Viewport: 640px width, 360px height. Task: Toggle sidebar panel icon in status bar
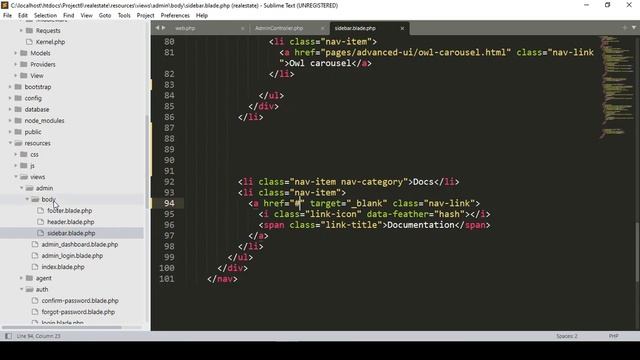pyautogui.click(x=8, y=336)
